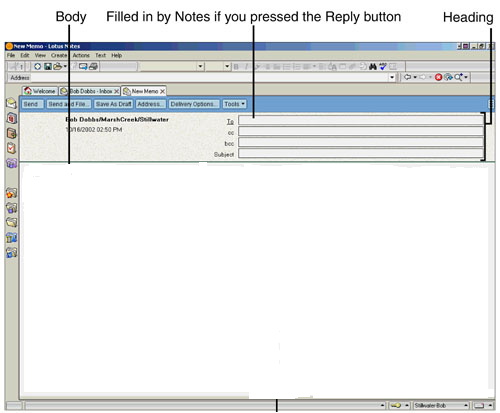Open the File menu

click(11, 55)
